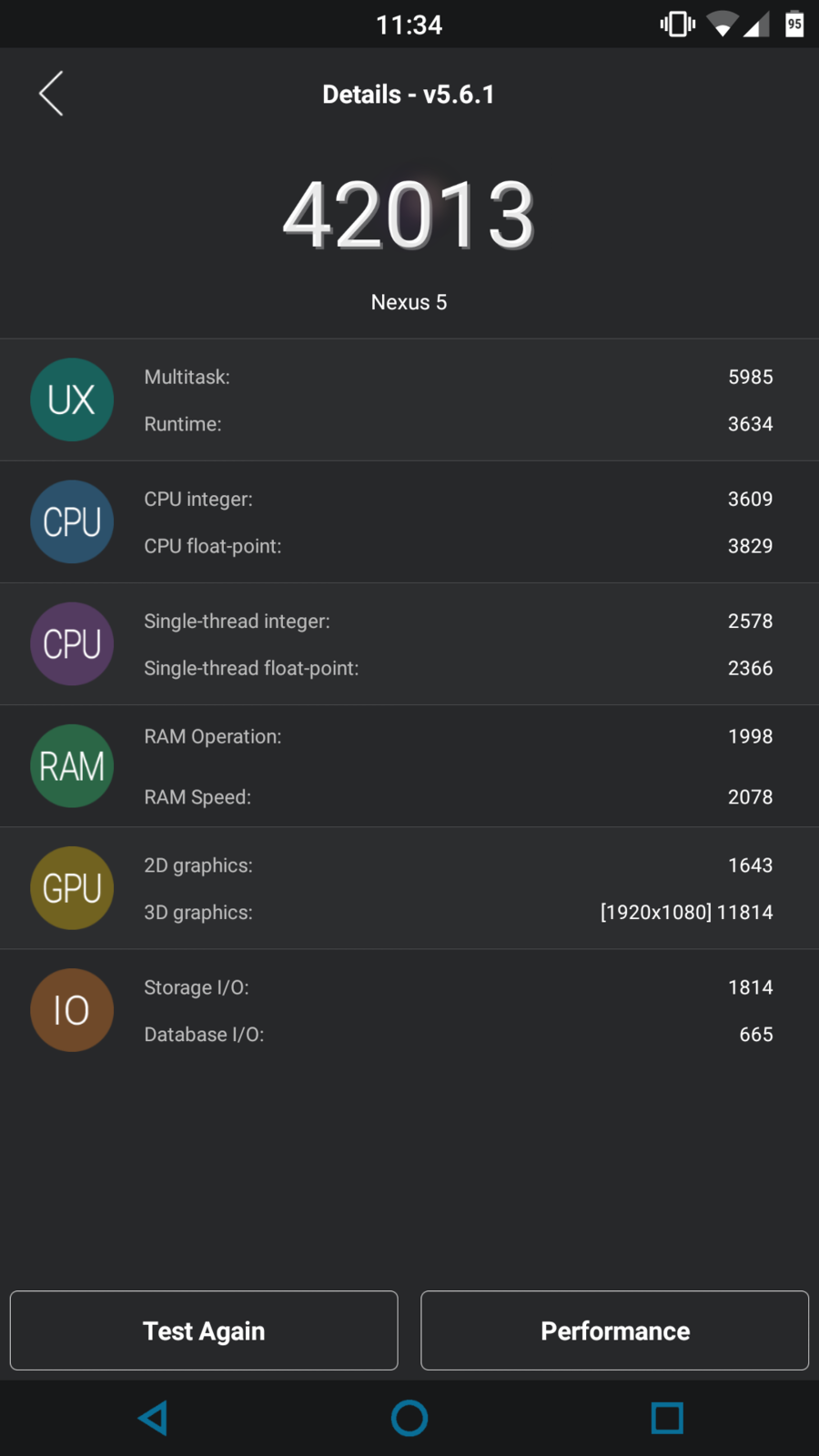Viewport: 819px width, 1456px height.
Task: Open recent apps square button
Action: [667, 1418]
